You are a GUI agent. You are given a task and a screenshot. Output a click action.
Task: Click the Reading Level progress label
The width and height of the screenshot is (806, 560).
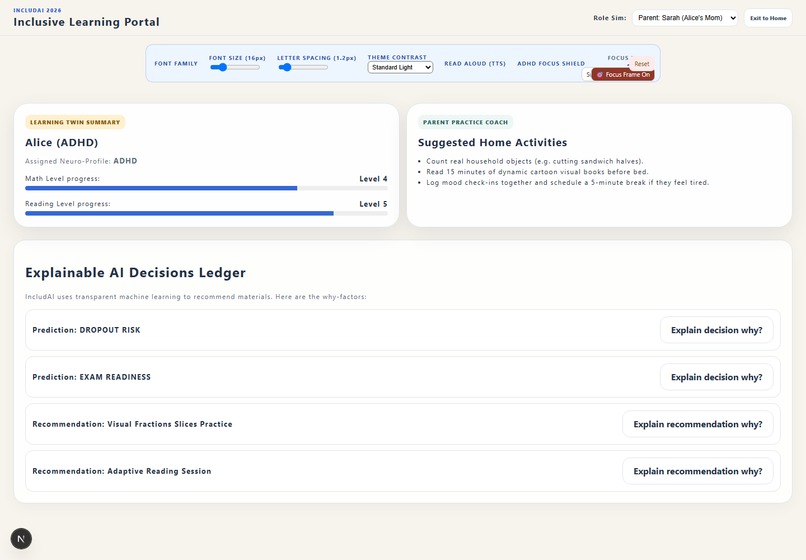pos(68,204)
